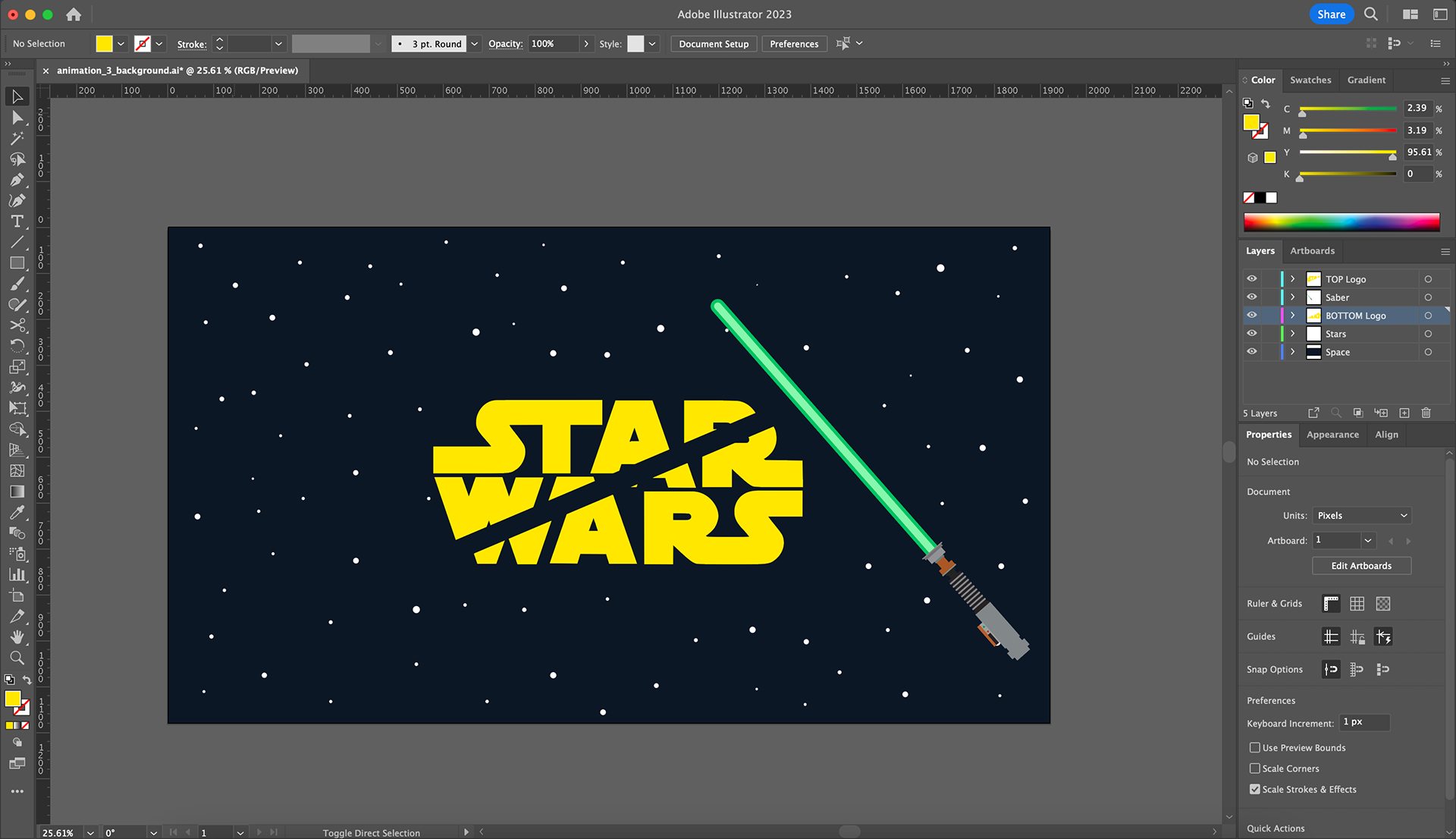Viewport: 1456px width, 839px height.
Task: Target the Stars layer circle
Action: (1428, 334)
